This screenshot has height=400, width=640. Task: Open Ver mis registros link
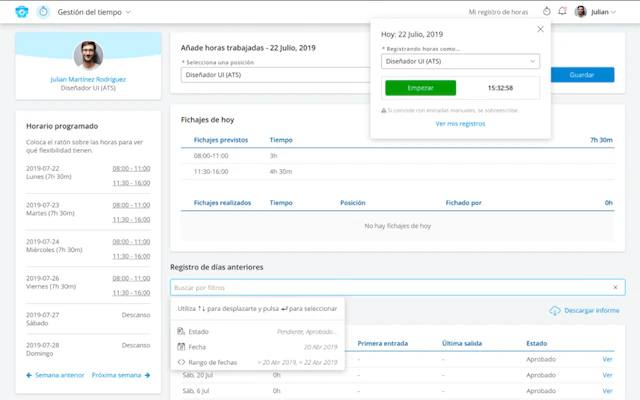pos(460,124)
